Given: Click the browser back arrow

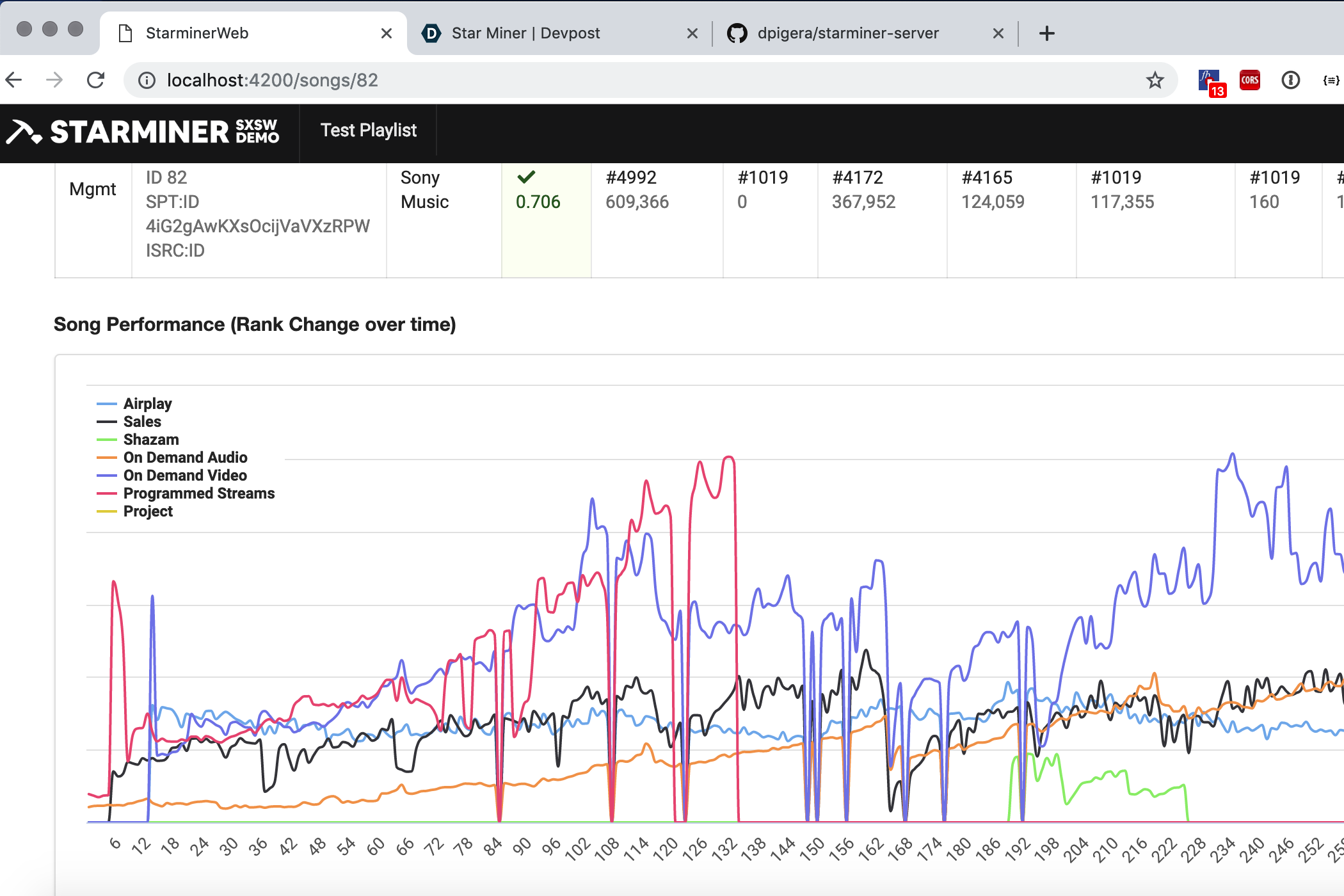Looking at the screenshot, I should (x=14, y=80).
